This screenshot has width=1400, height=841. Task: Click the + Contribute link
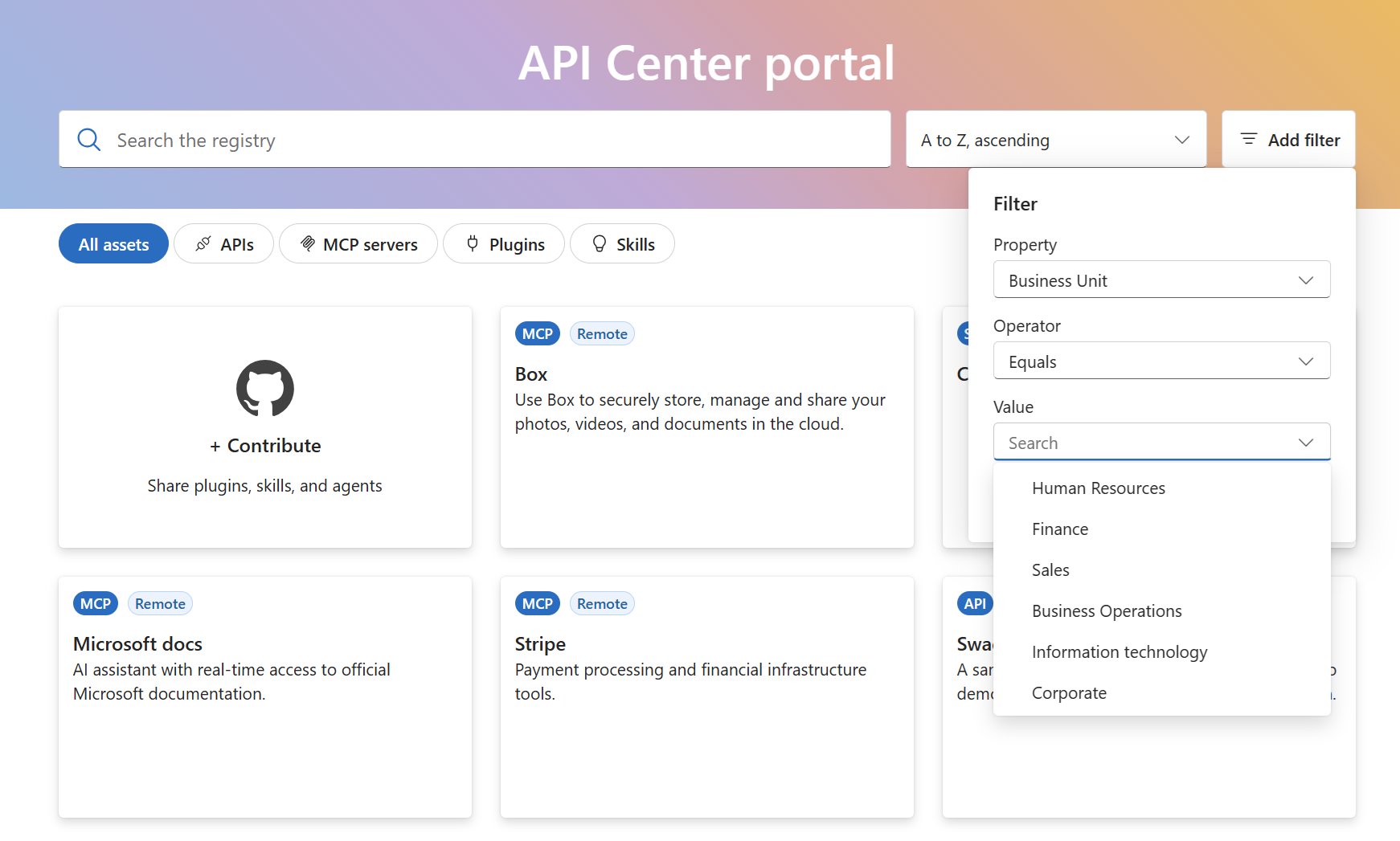coord(265,446)
